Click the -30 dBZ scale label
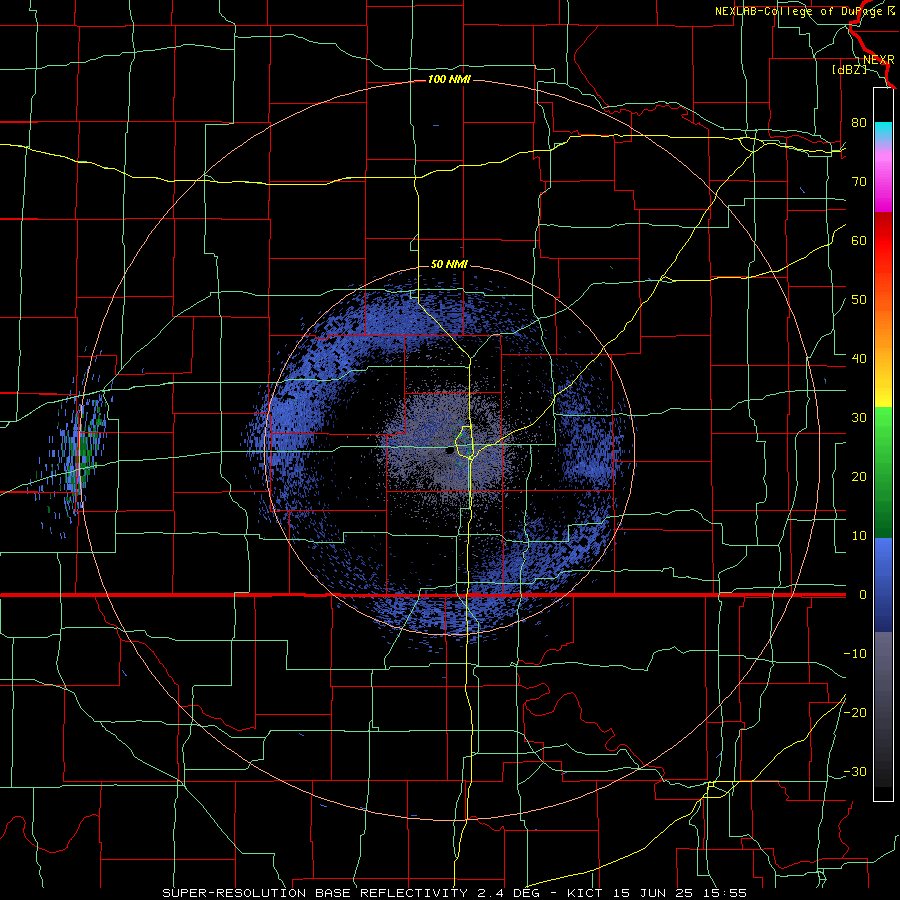The height and width of the screenshot is (900, 900). [855, 771]
